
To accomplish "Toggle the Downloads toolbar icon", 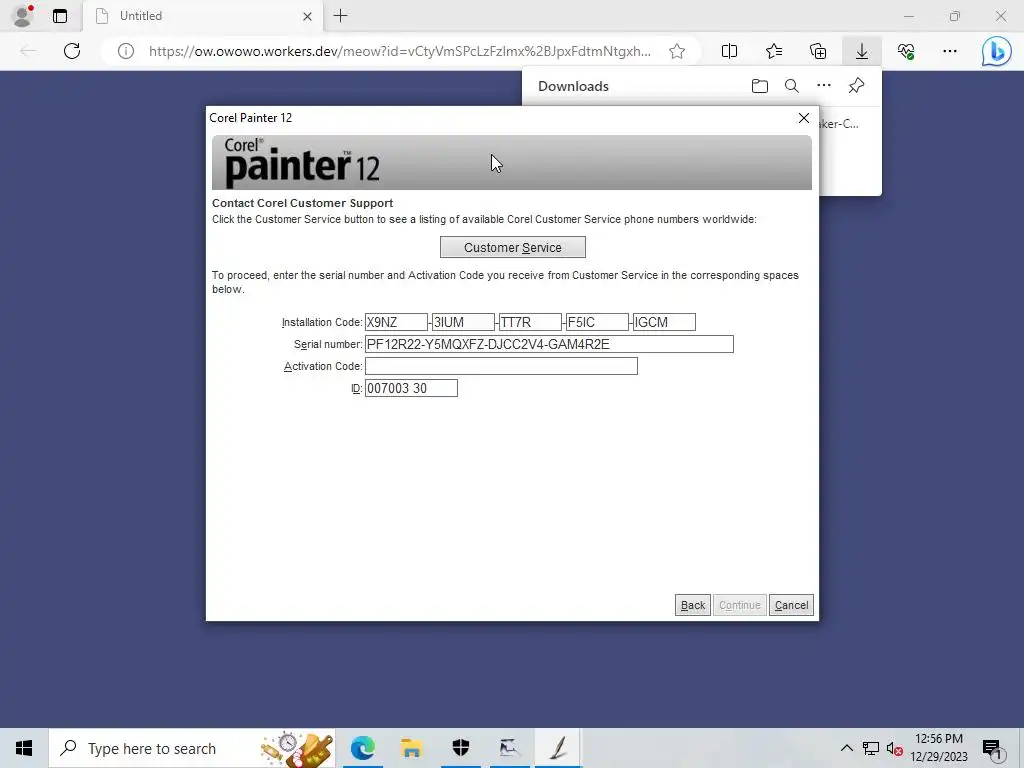I will 862,51.
